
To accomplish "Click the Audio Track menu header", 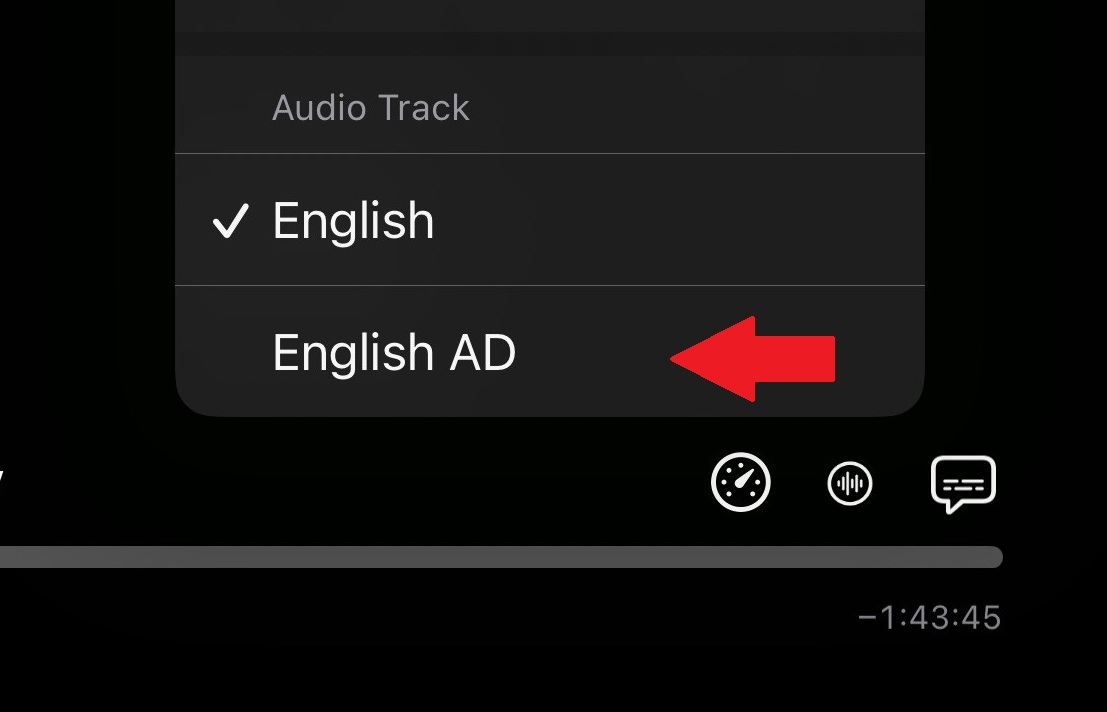I will click(x=371, y=108).
